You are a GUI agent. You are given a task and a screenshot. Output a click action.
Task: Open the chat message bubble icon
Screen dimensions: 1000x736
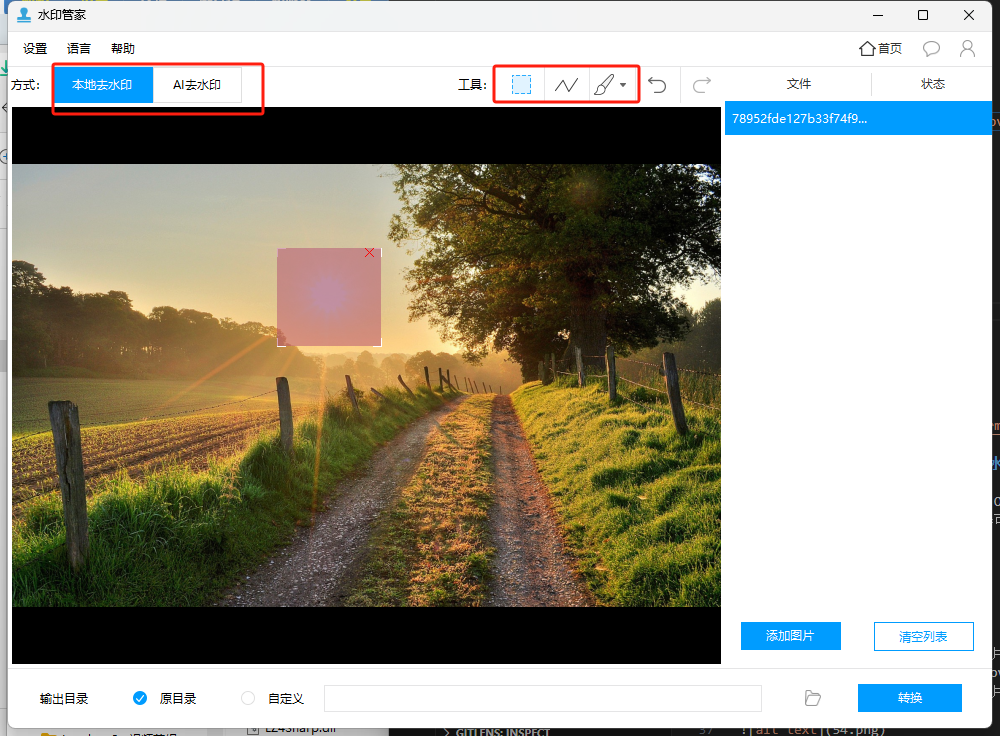[931, 48]
